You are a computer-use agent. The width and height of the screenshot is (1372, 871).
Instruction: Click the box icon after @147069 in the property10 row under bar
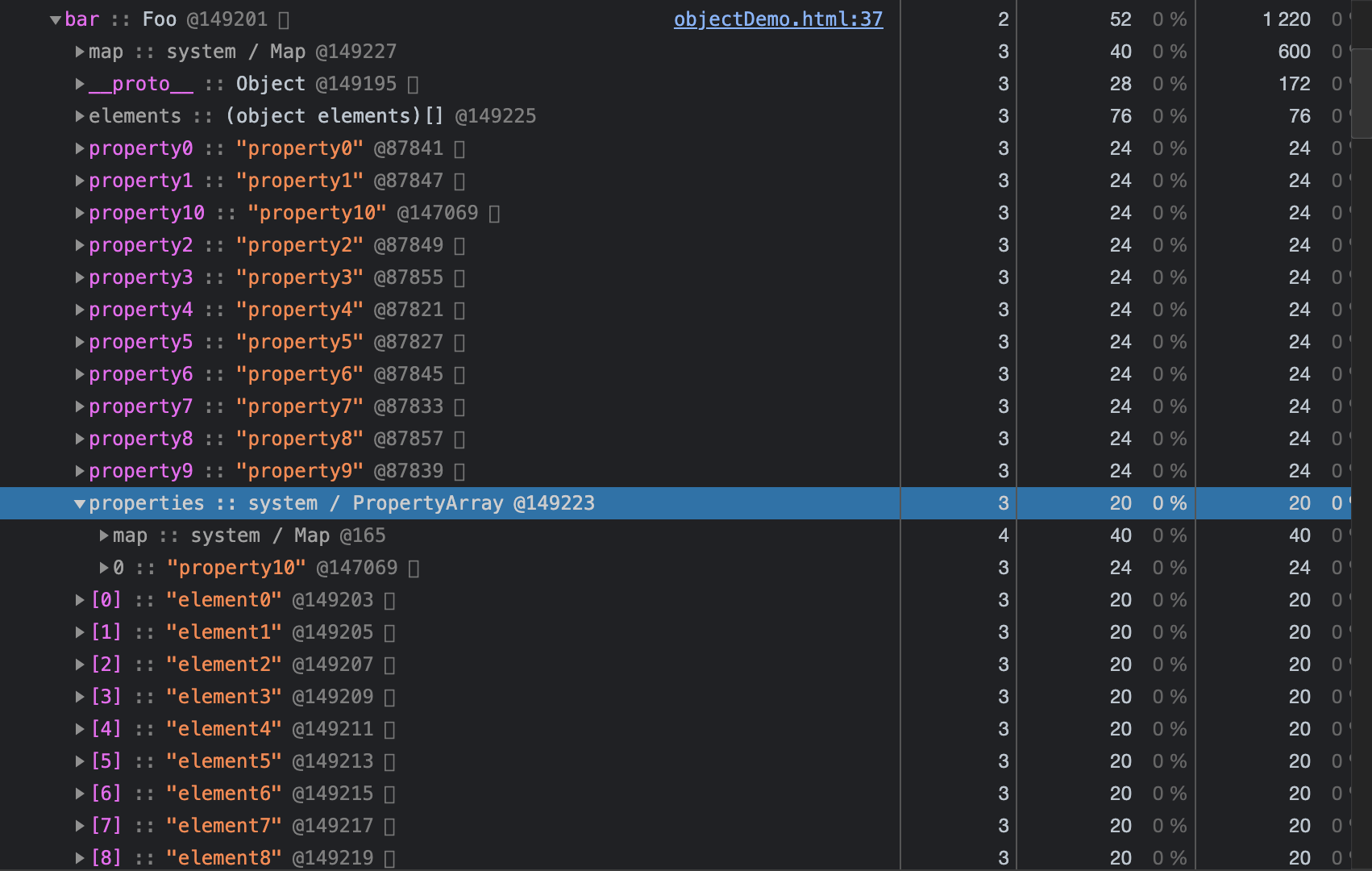tap(495, 213)
